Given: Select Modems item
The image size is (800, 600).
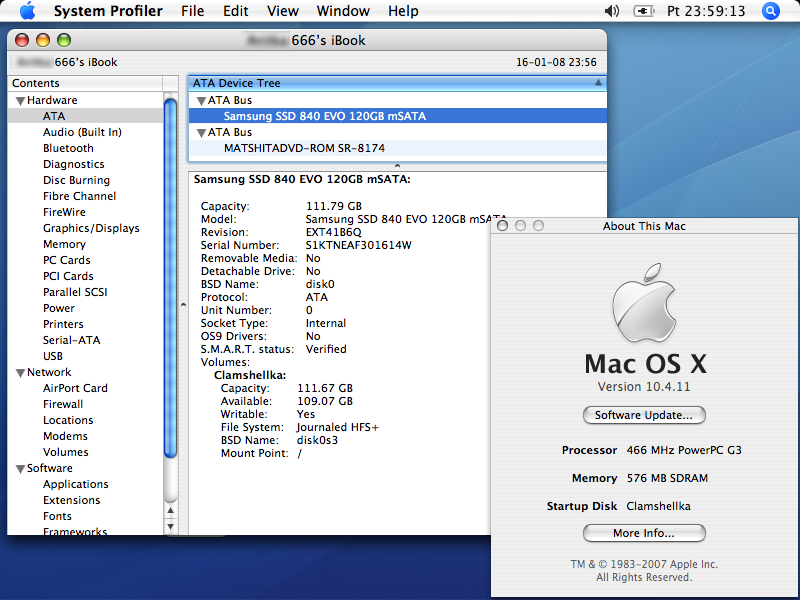Looking at the screenshot, I should click(65, 436).
